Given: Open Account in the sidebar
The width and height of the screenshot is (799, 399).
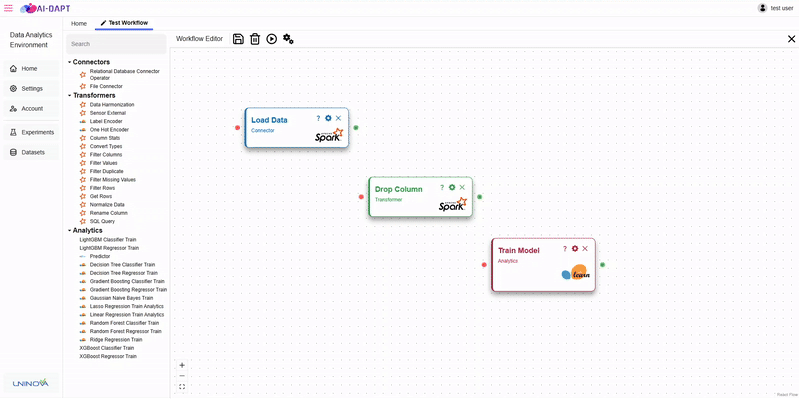Looking at the screenshot, I should pos(31,109).
